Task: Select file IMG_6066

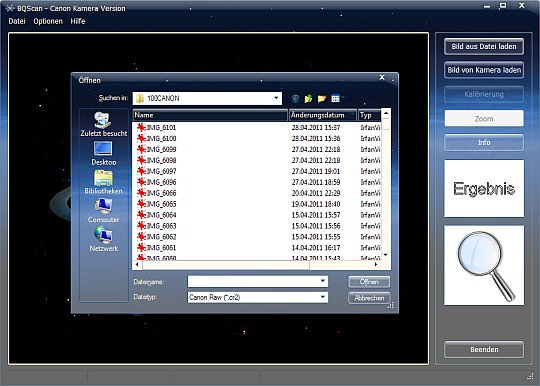Action: click(x=162, y=193)
